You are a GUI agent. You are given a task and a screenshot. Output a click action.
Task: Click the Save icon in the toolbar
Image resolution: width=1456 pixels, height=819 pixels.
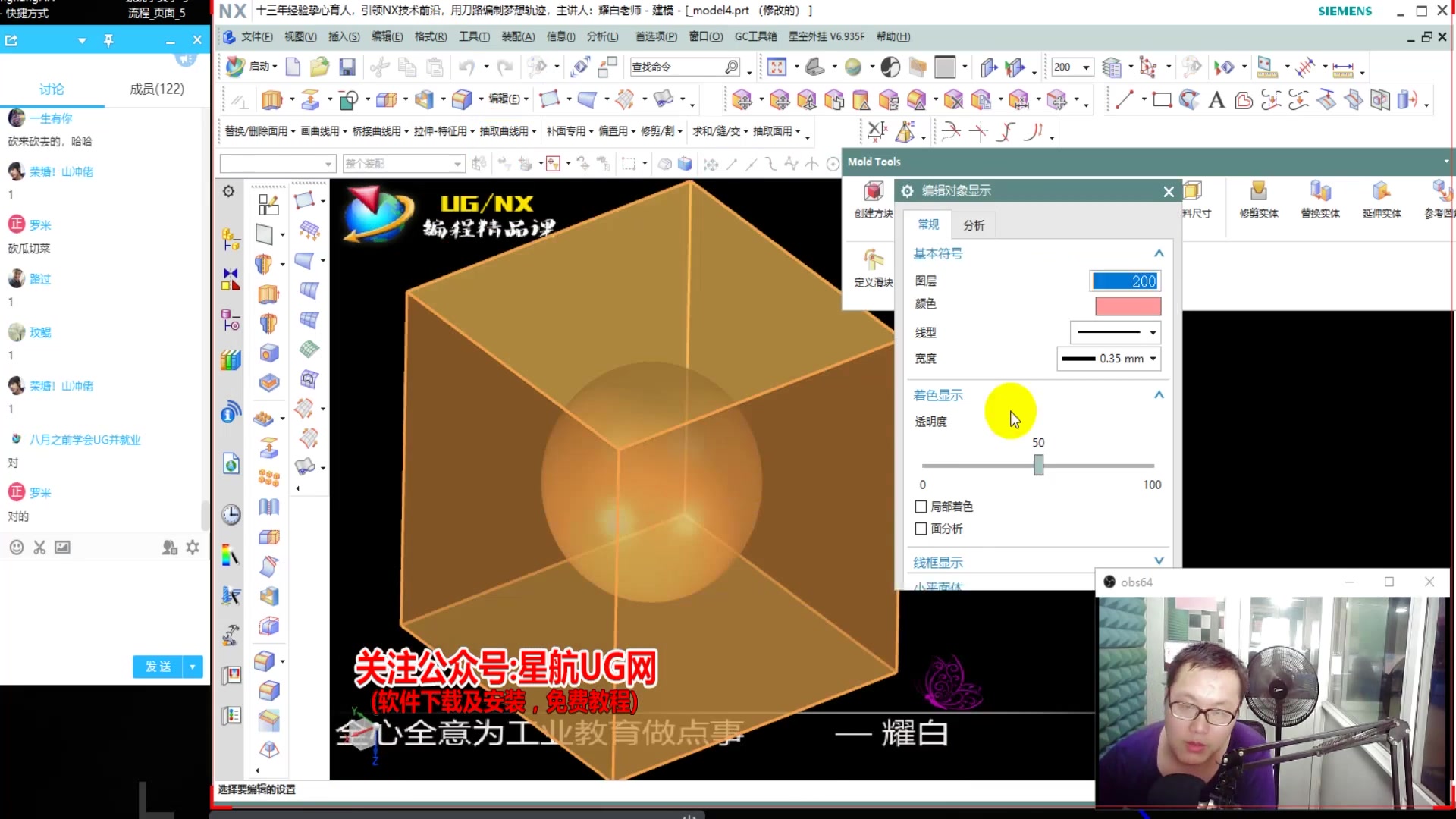click(x=347, y=67)
